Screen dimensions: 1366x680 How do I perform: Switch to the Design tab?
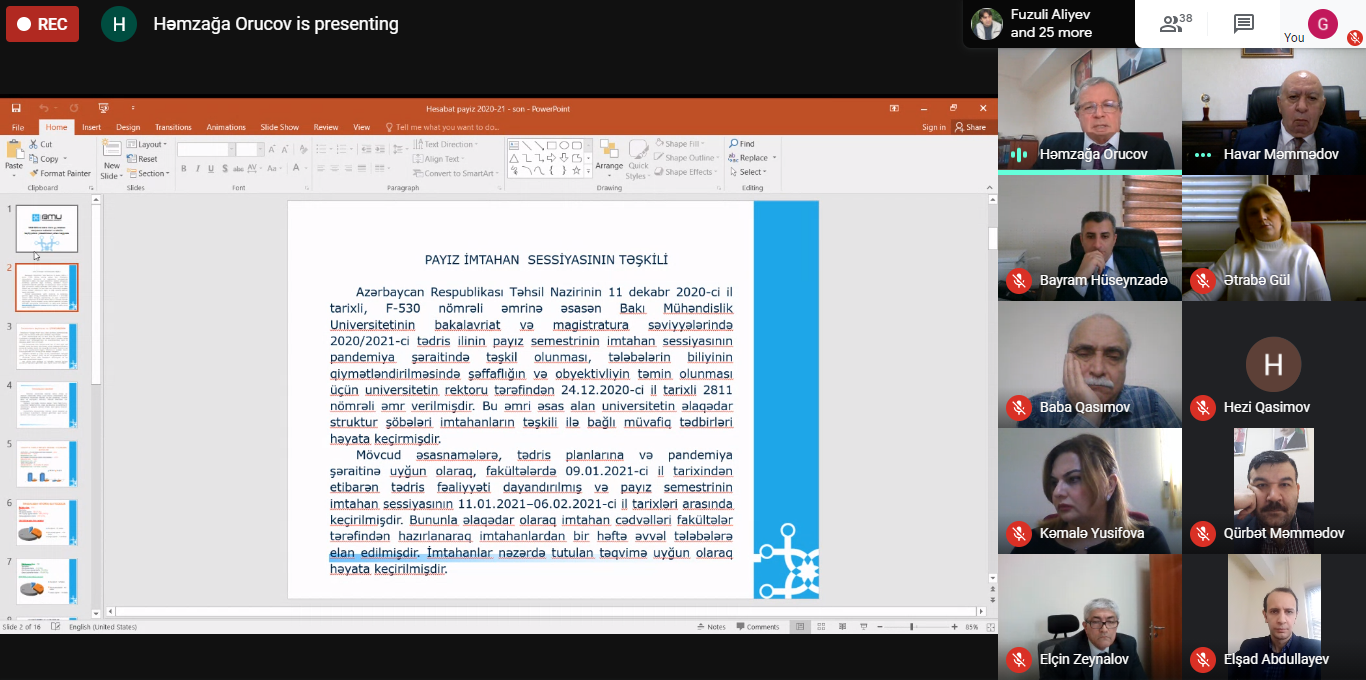[x=128, y=127]
